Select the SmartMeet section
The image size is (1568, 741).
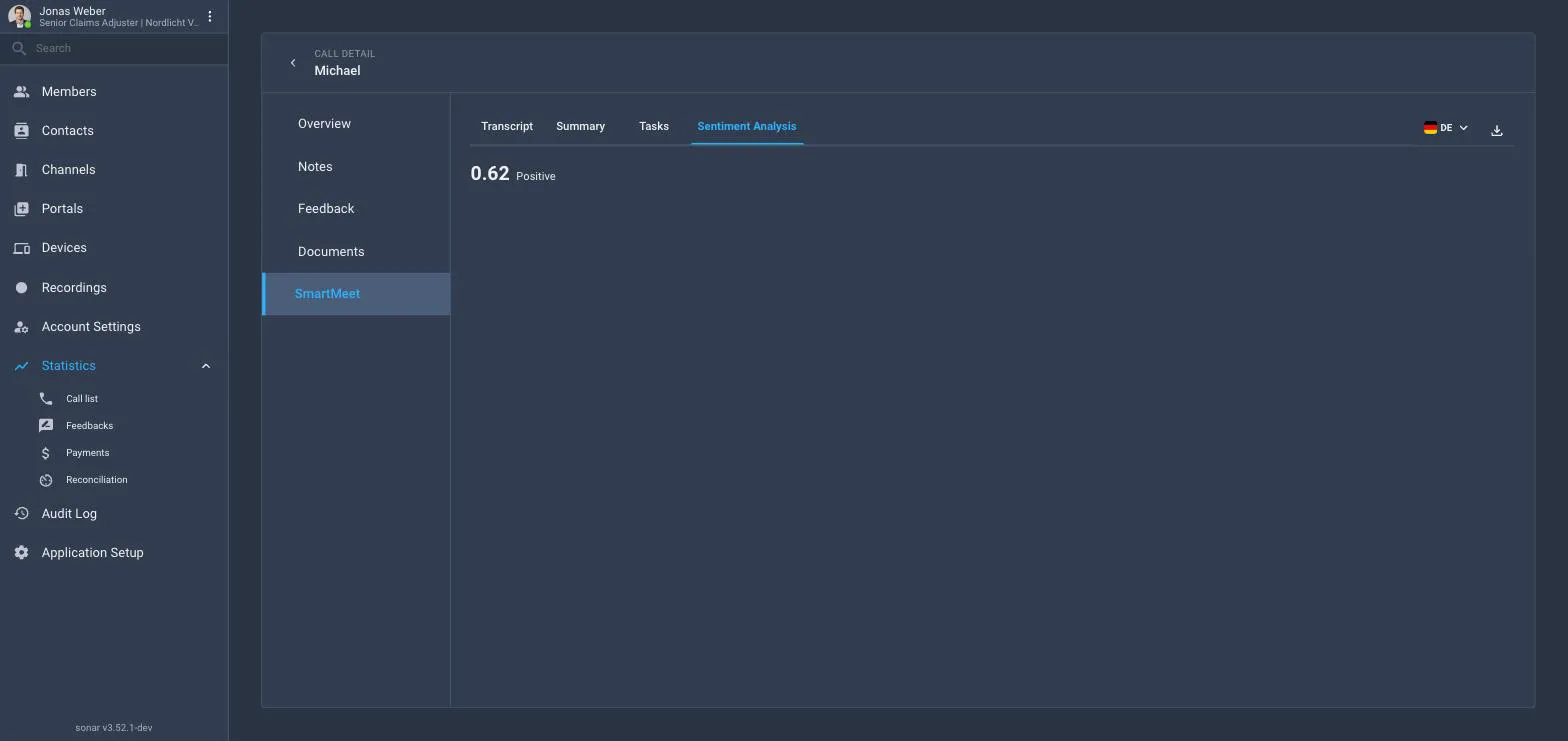pyautogui.click(x=356, y=294)
